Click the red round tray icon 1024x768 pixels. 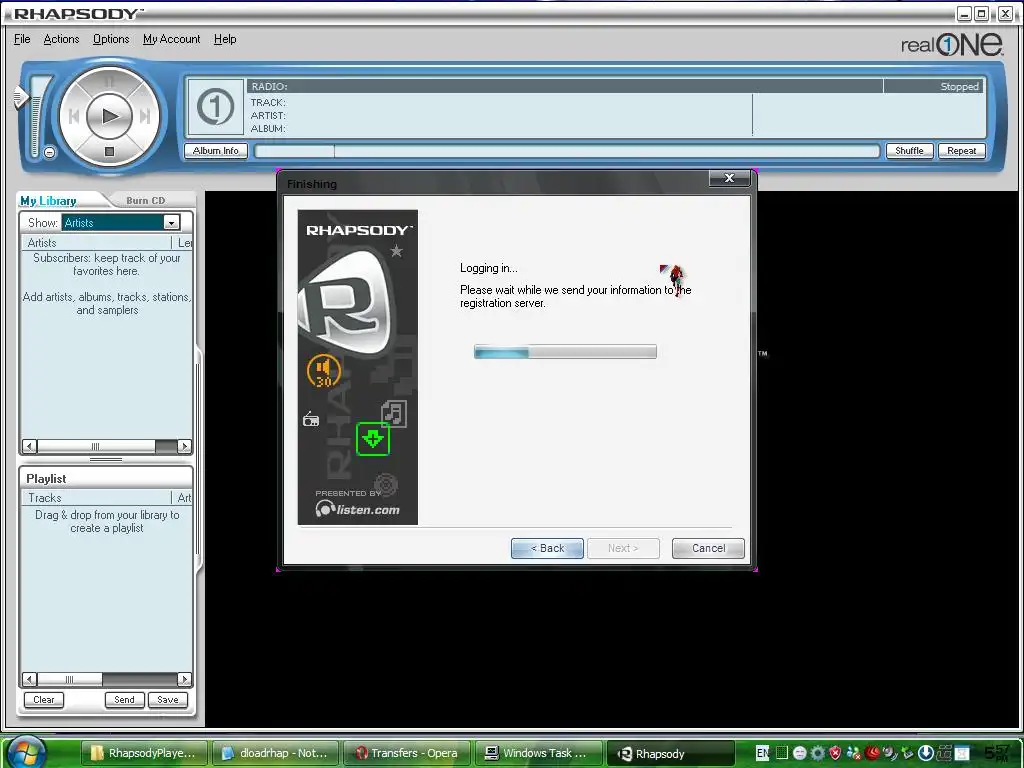tap(871, 753)
